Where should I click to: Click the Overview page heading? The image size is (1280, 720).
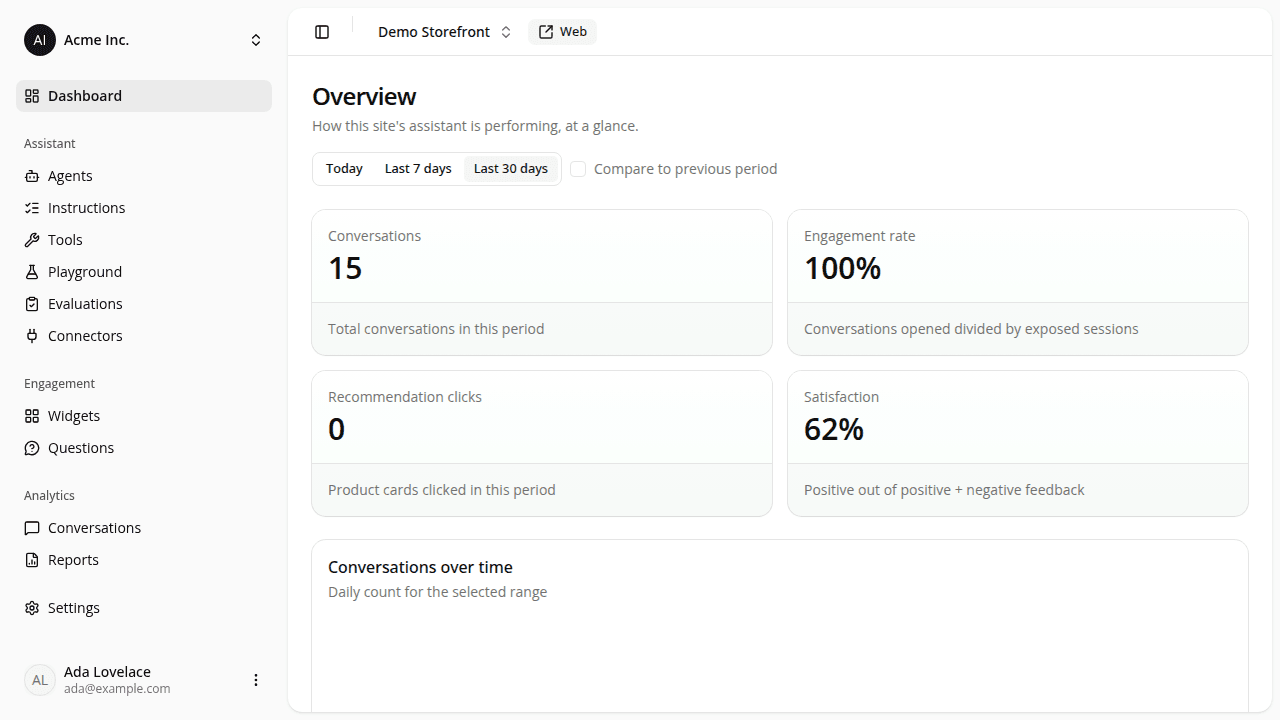(x=364, y=97)
